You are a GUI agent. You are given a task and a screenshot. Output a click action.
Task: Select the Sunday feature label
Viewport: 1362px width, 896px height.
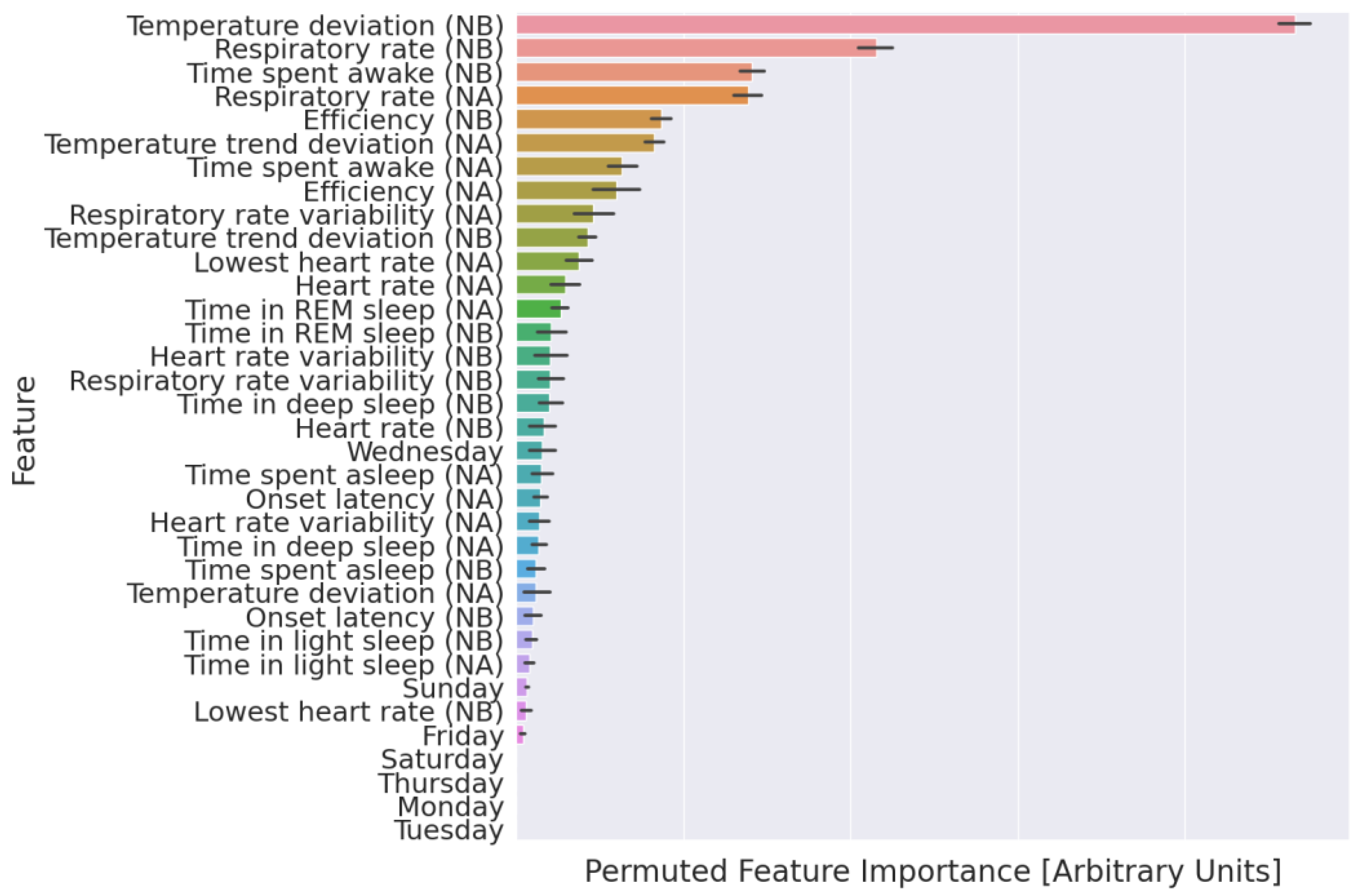click(x=452, y=688)
